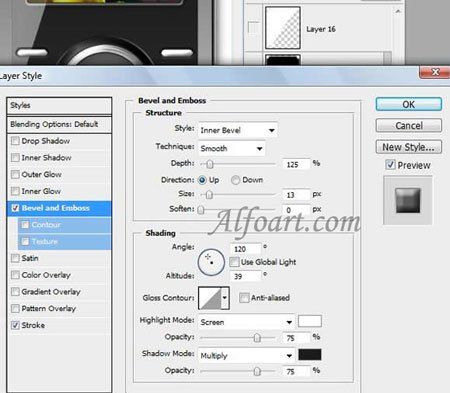Click the OK button

pyautogui.click(x=409, y=104)
